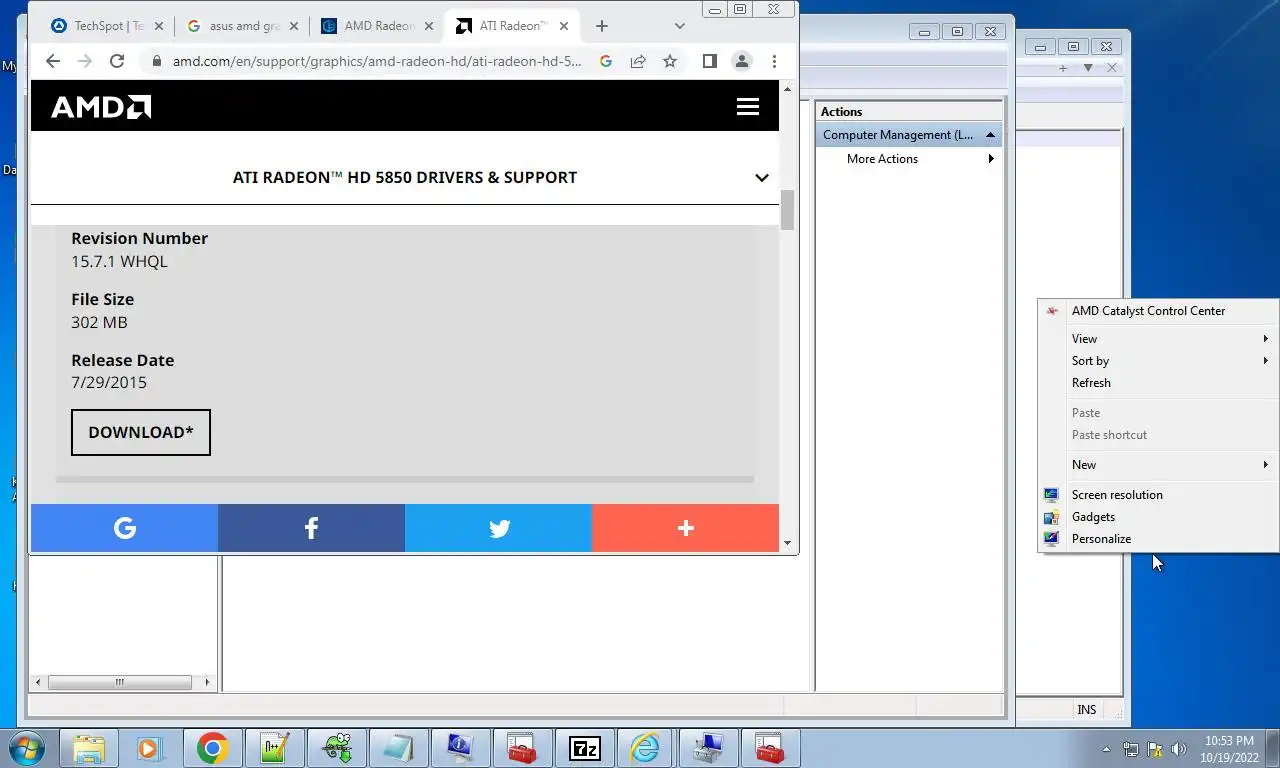This screenshot has height=768, width=1280.
Task: Open the Notepad++ taskbar icon
Action: pyautogui.click(x=274, y=748)
